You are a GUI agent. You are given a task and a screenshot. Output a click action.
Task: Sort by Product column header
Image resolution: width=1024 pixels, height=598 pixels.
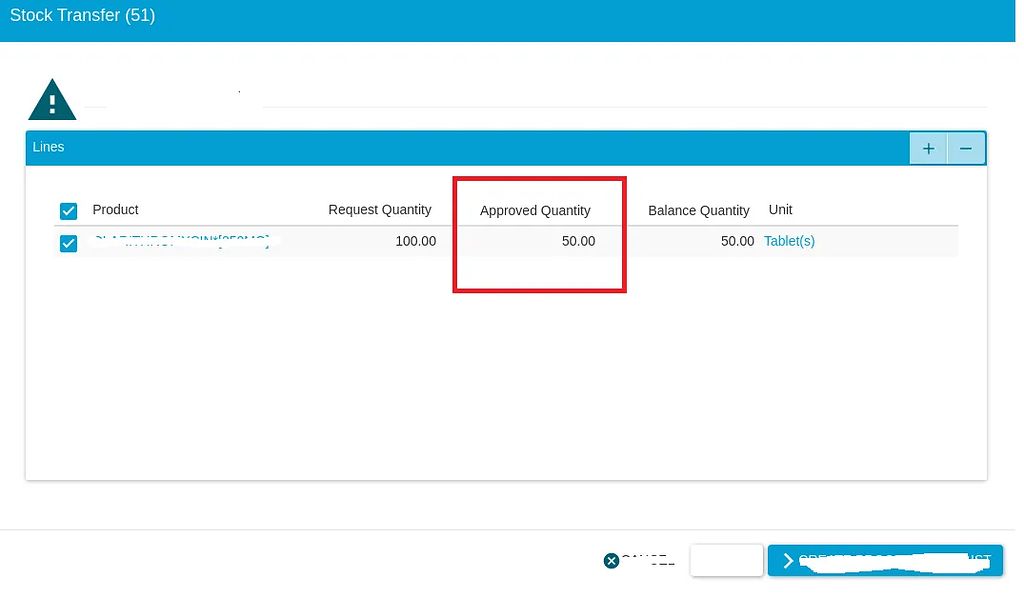click(x=115, y=210)
